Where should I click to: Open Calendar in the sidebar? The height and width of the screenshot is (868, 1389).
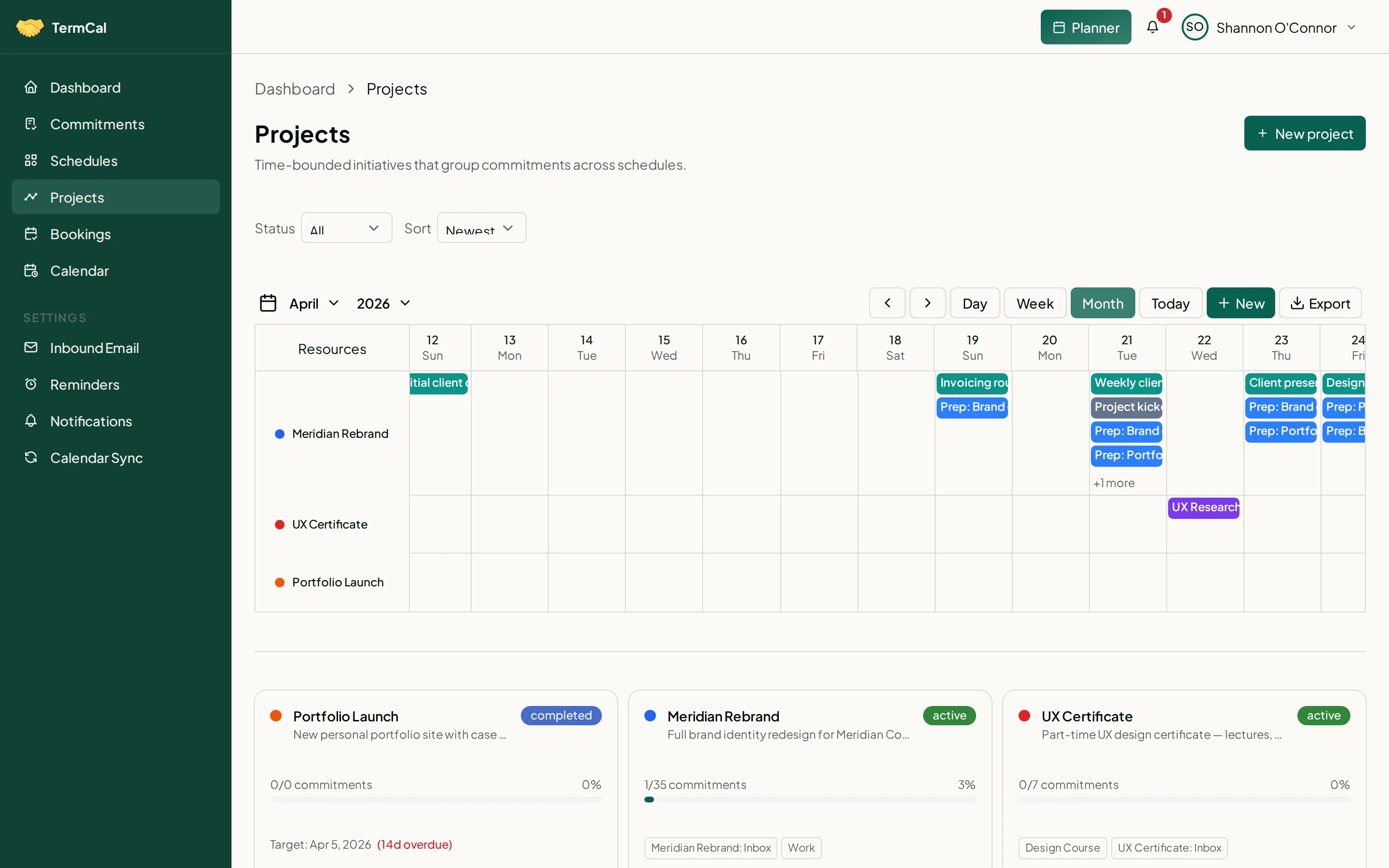pos(115,271)
